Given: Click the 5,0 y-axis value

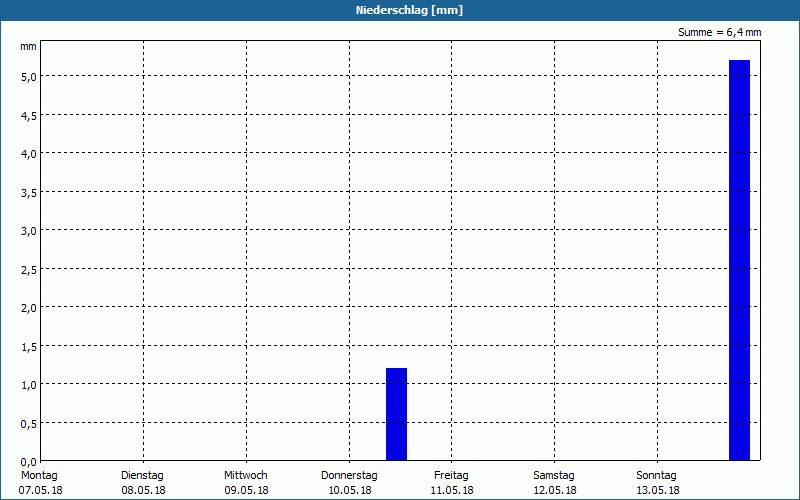Looking at the screenshot, I should coord(29,77).
